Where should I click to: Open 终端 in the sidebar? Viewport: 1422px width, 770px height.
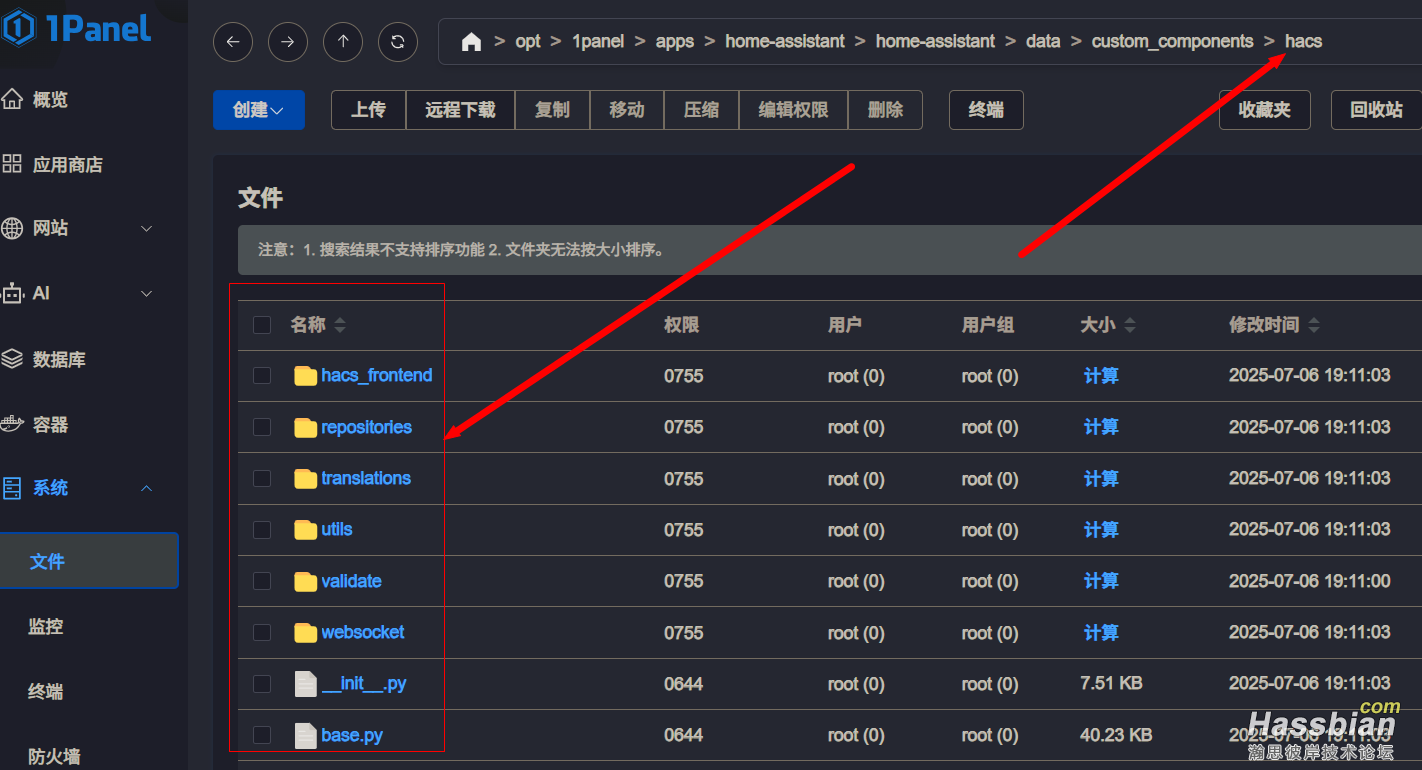coord(46,691)
